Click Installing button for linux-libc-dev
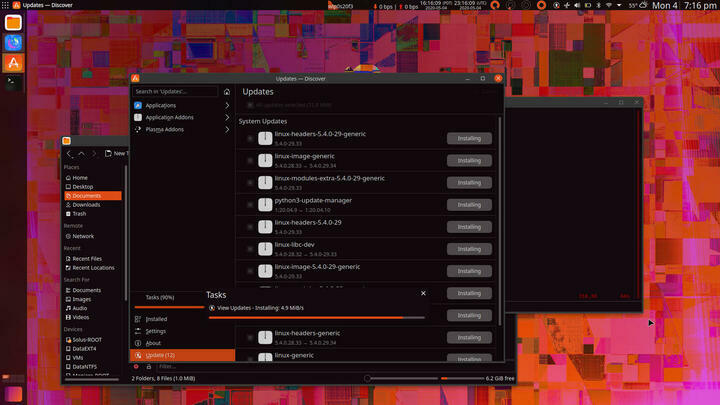This screenshot has width=720, height=405. (x=469, y=249)
